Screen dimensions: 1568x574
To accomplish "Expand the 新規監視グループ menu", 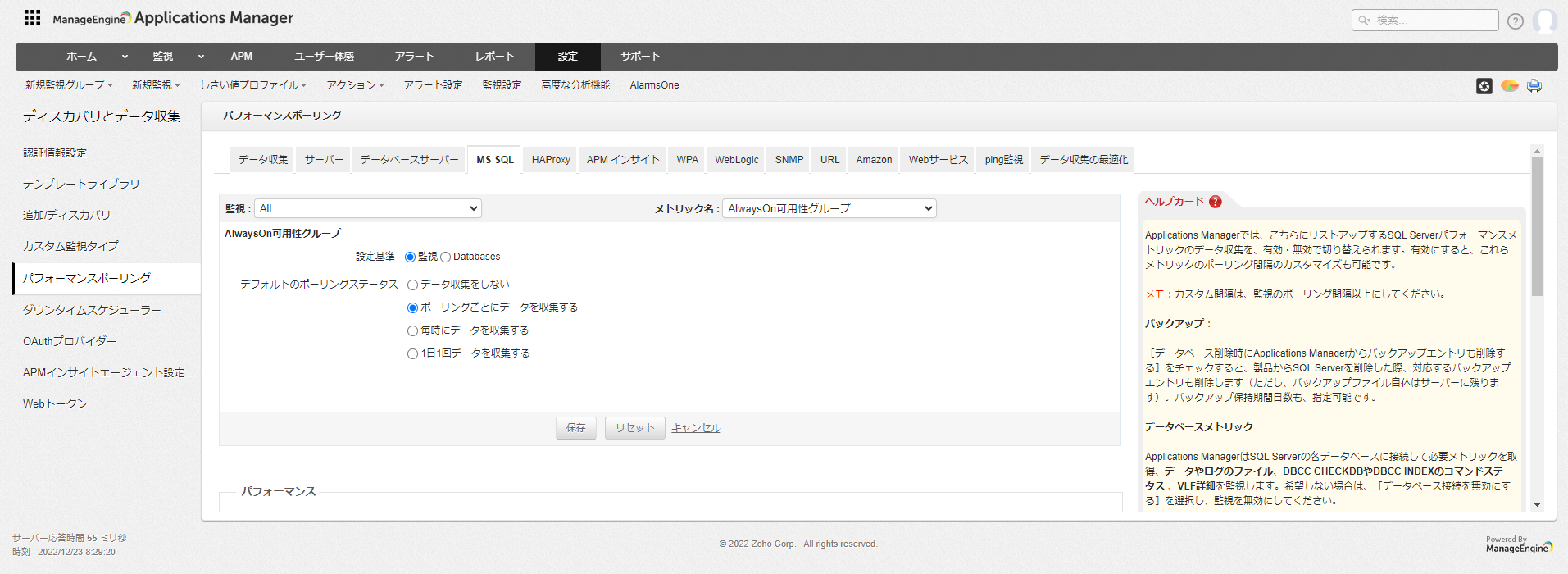I will click(69, 85).
